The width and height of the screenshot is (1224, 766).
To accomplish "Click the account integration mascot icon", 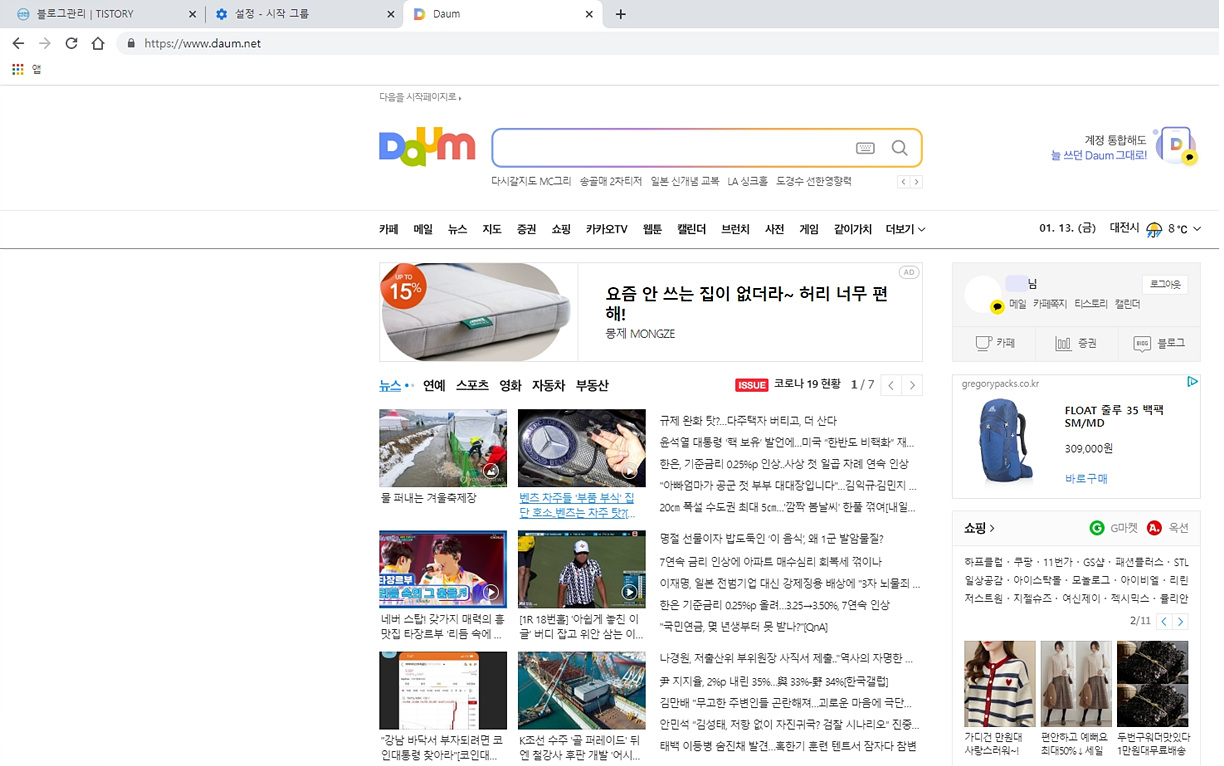I will click(x=1176, y=146).
